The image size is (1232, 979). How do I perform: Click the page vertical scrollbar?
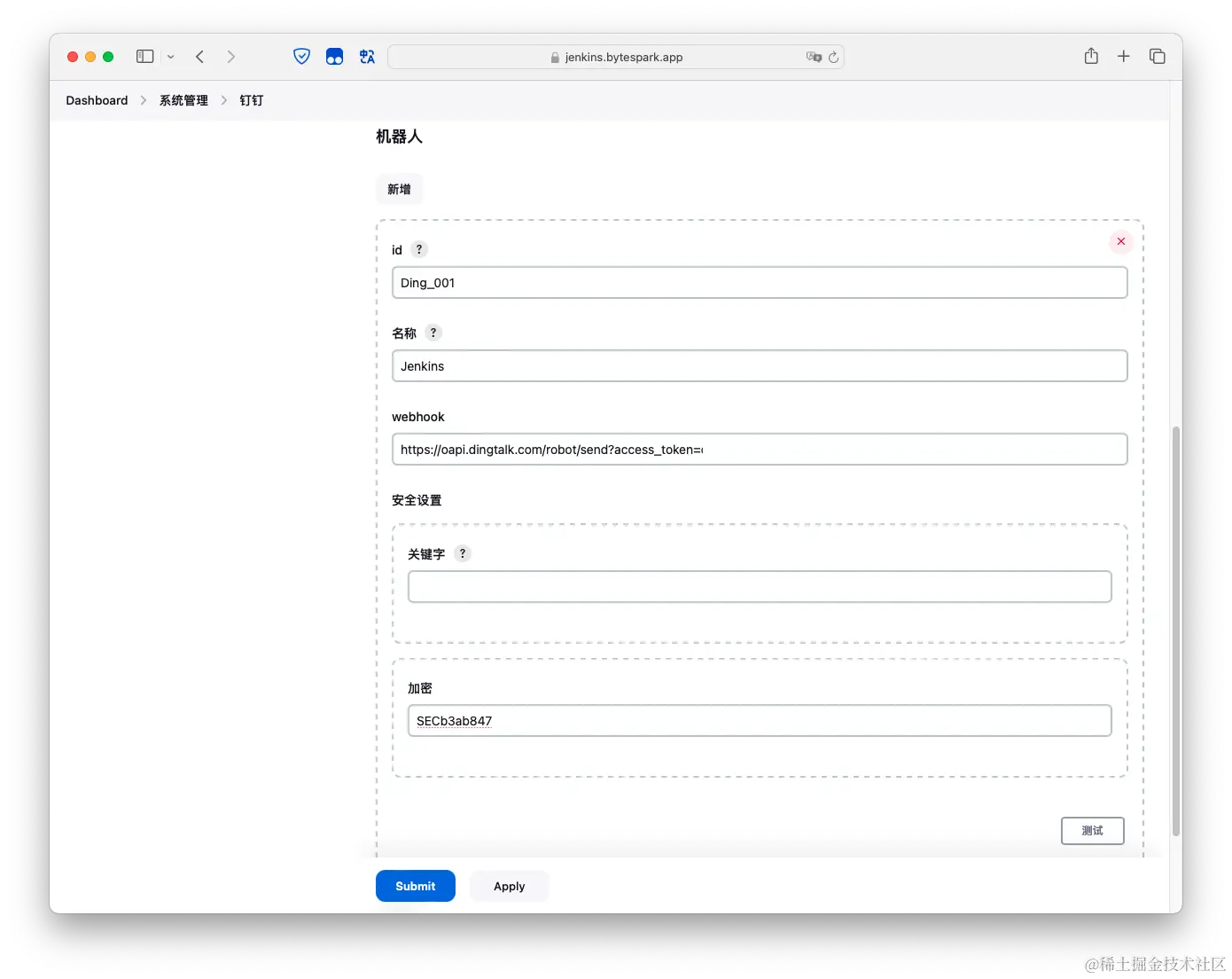(x=1176, y=631)
